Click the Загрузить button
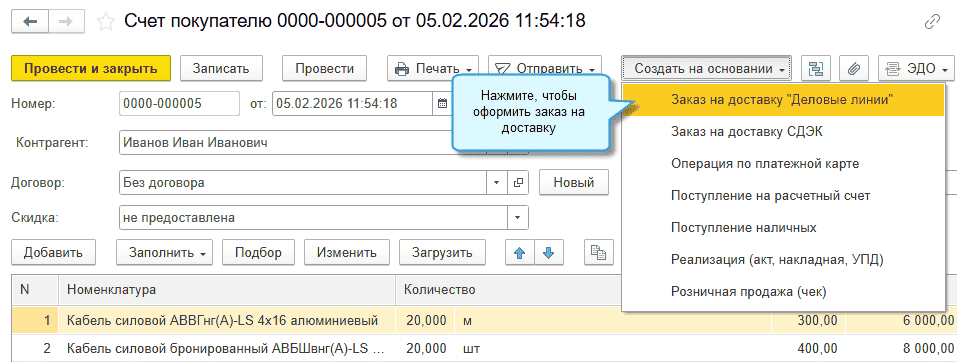This screenshot has height=362, width=957. click(442, 253)
